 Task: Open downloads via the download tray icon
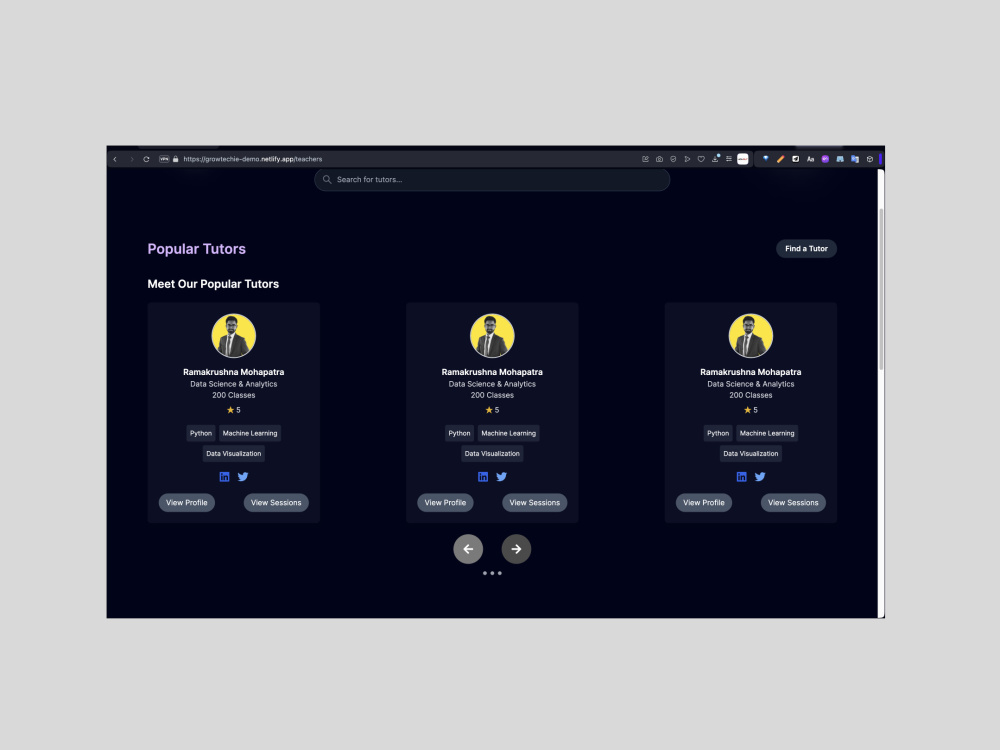pos(715,159)
